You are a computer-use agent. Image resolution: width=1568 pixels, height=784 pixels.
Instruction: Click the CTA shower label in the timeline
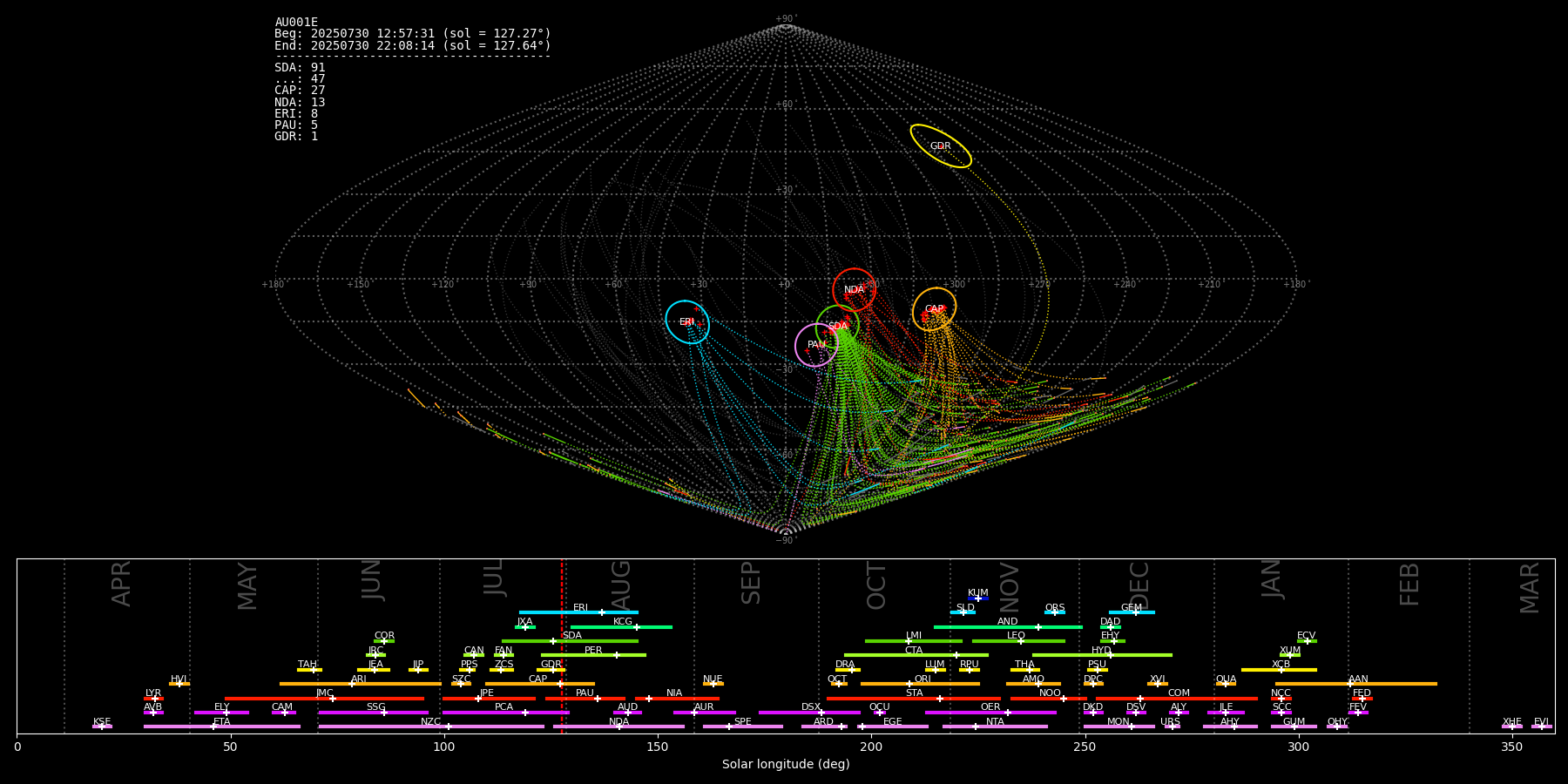coord(914,651)
